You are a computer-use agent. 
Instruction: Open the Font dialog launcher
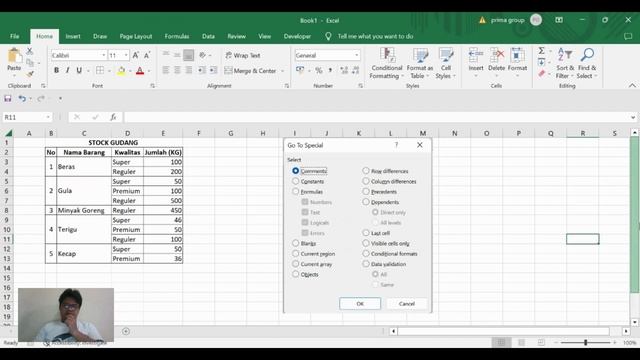[x=152, y=86]
